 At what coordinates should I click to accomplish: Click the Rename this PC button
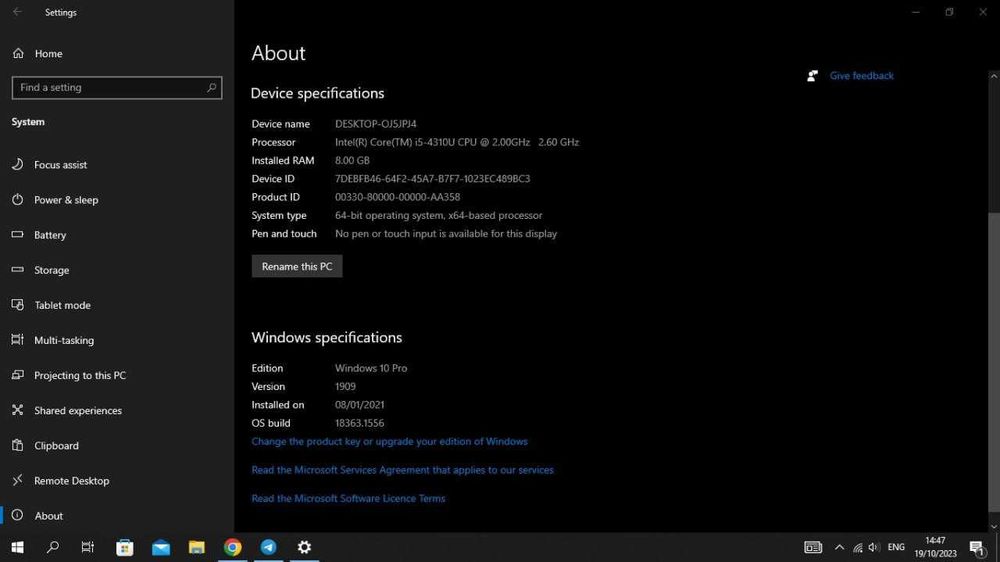pos(297,266)
